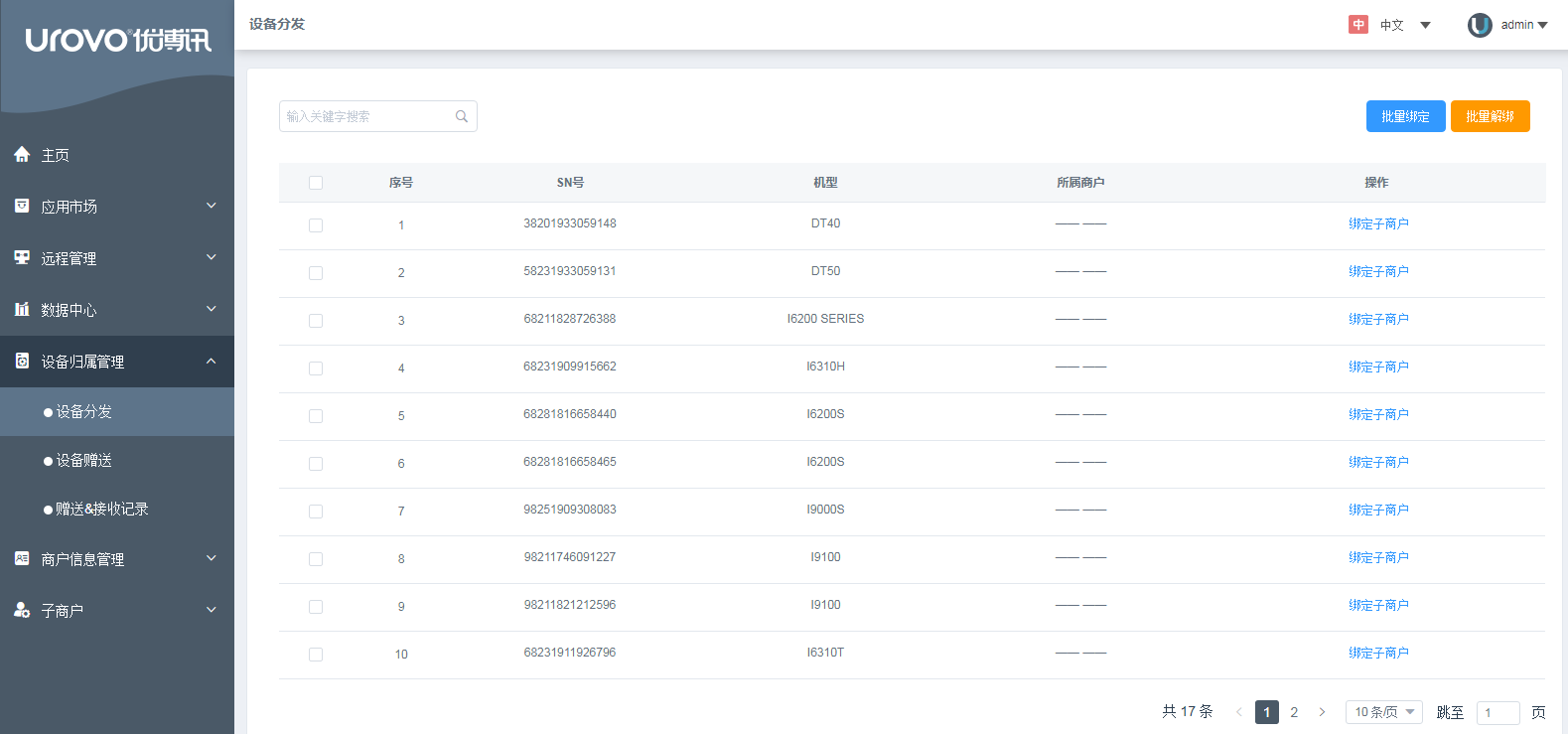Check the row 3 checkbox for I6200 SERIES
This screenshot has width=1568, height=734.
316,321
